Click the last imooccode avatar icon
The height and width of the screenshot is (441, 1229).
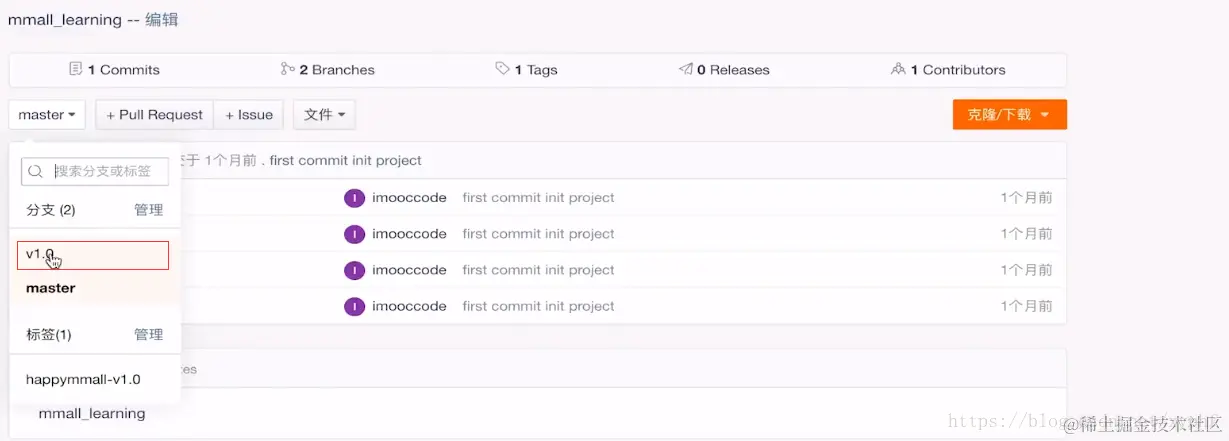click(353, 306)
